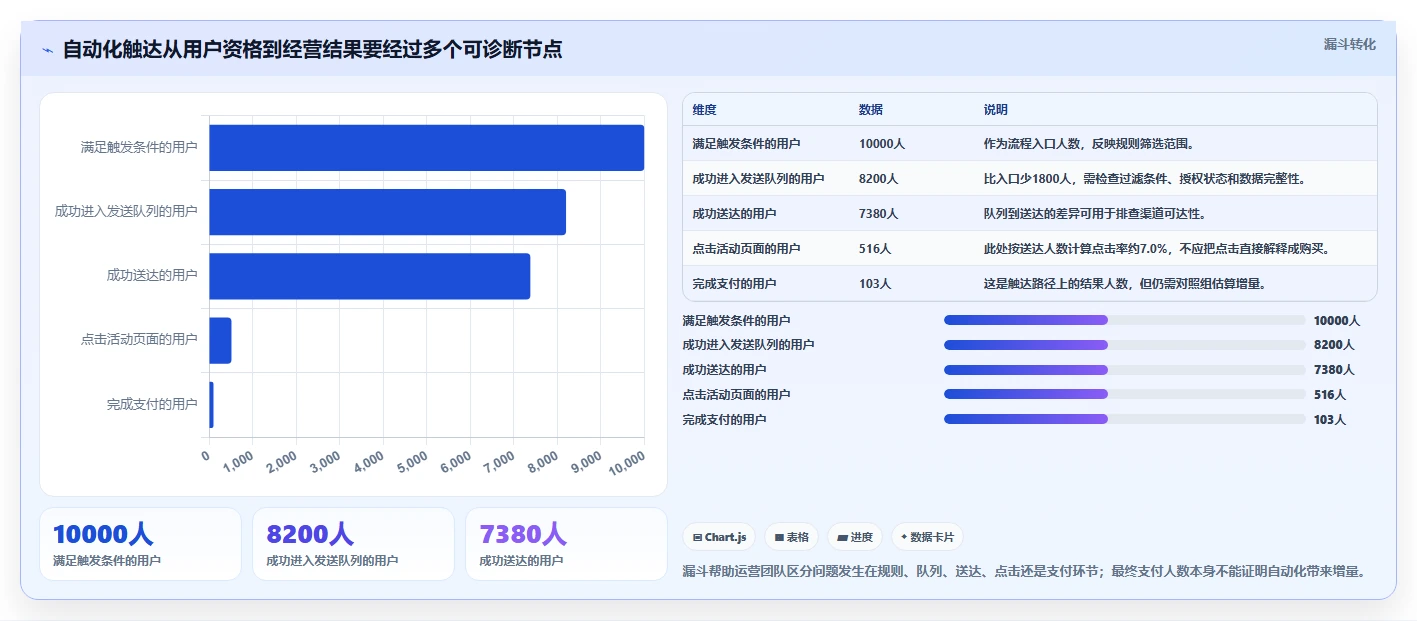Click the 进度 tag
Viewport: 1417px width, 621px height.
[855, 537]
